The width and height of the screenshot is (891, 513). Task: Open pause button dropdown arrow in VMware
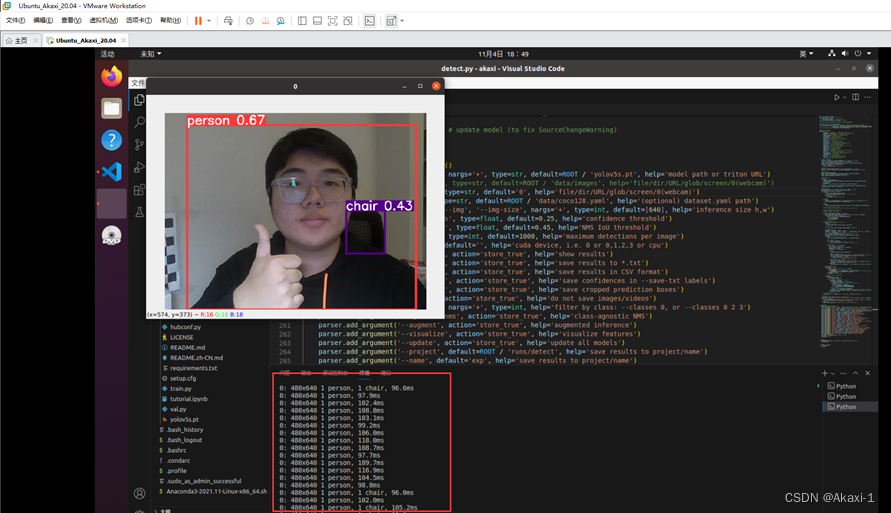209,21
